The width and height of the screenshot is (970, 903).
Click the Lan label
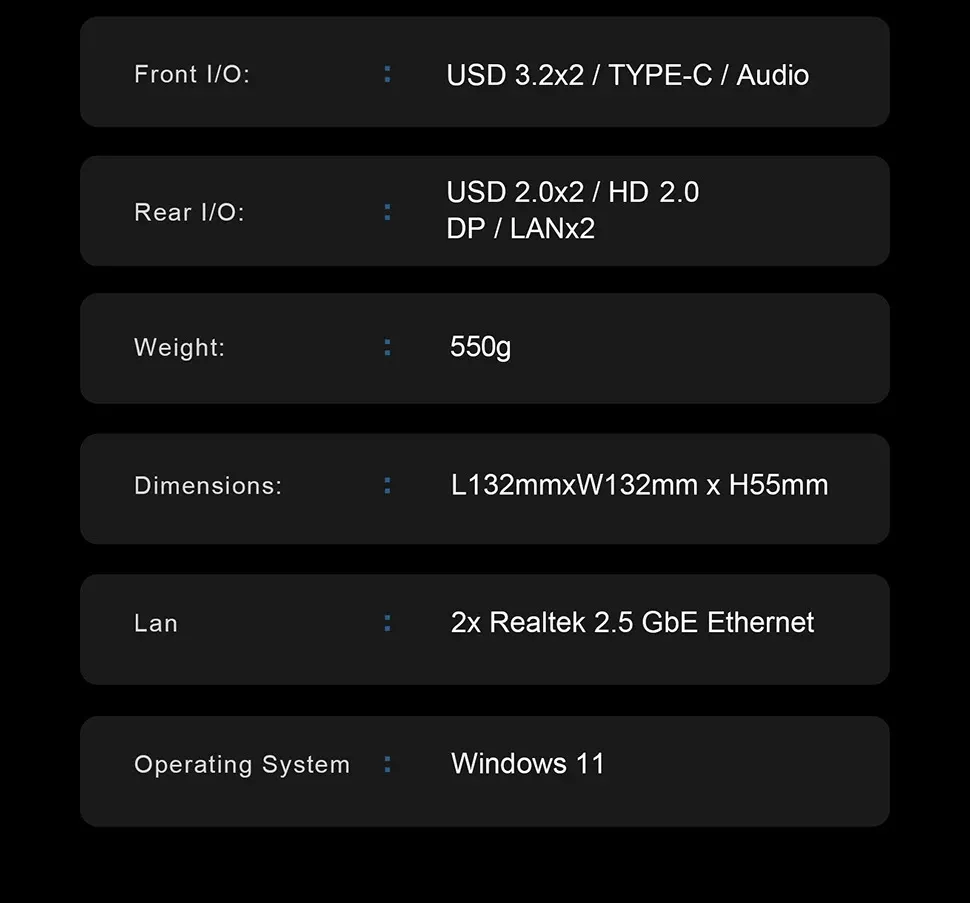(155, 624)
